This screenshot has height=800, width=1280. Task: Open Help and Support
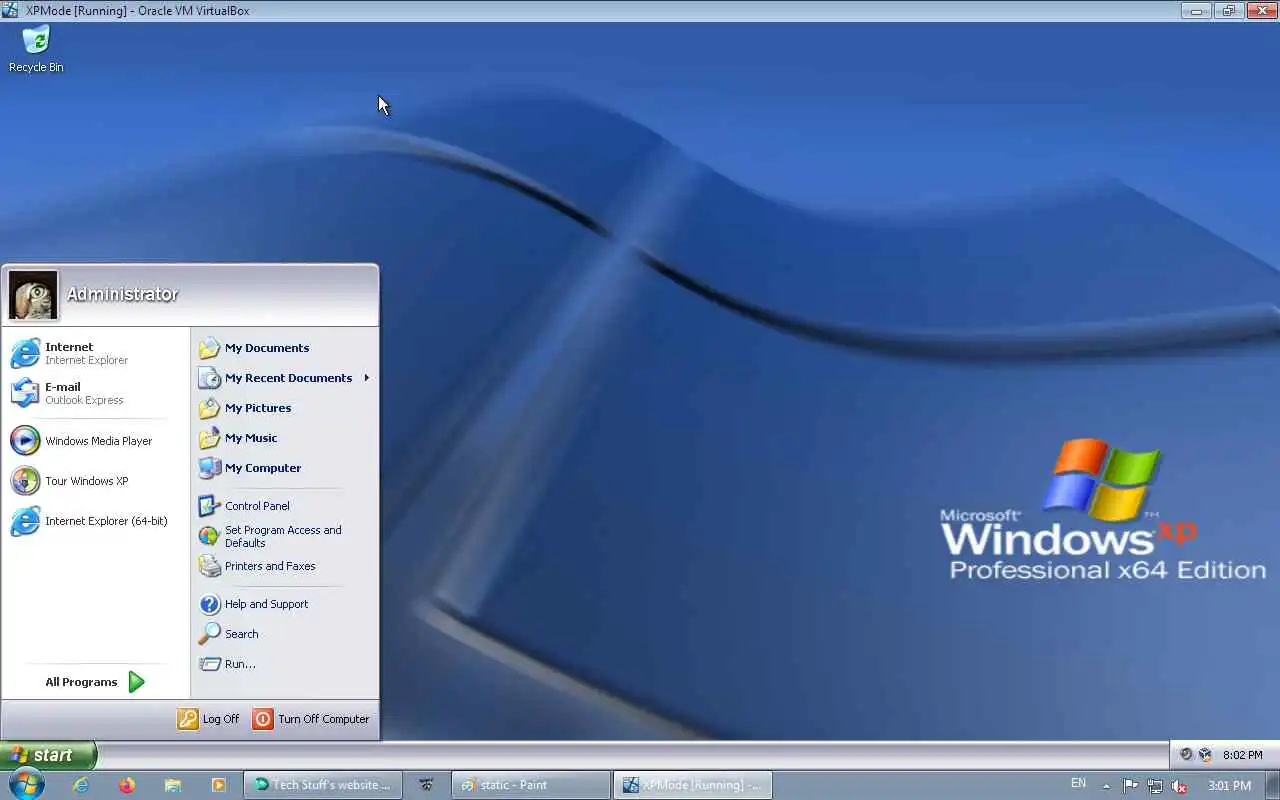coord(285,604)
